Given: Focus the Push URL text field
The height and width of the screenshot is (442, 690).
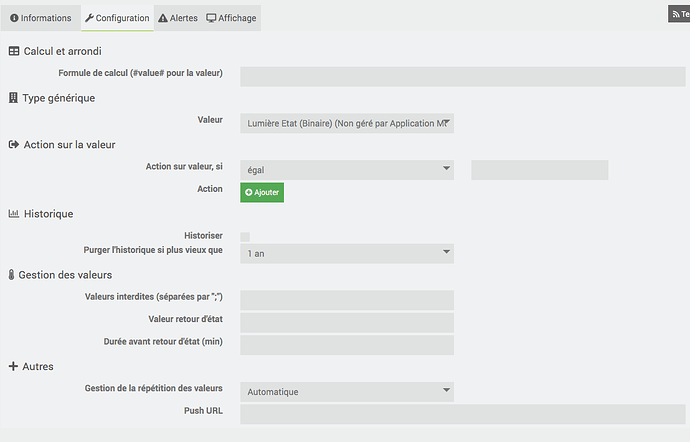Looking at the screenshot, I should click(462, 414).
